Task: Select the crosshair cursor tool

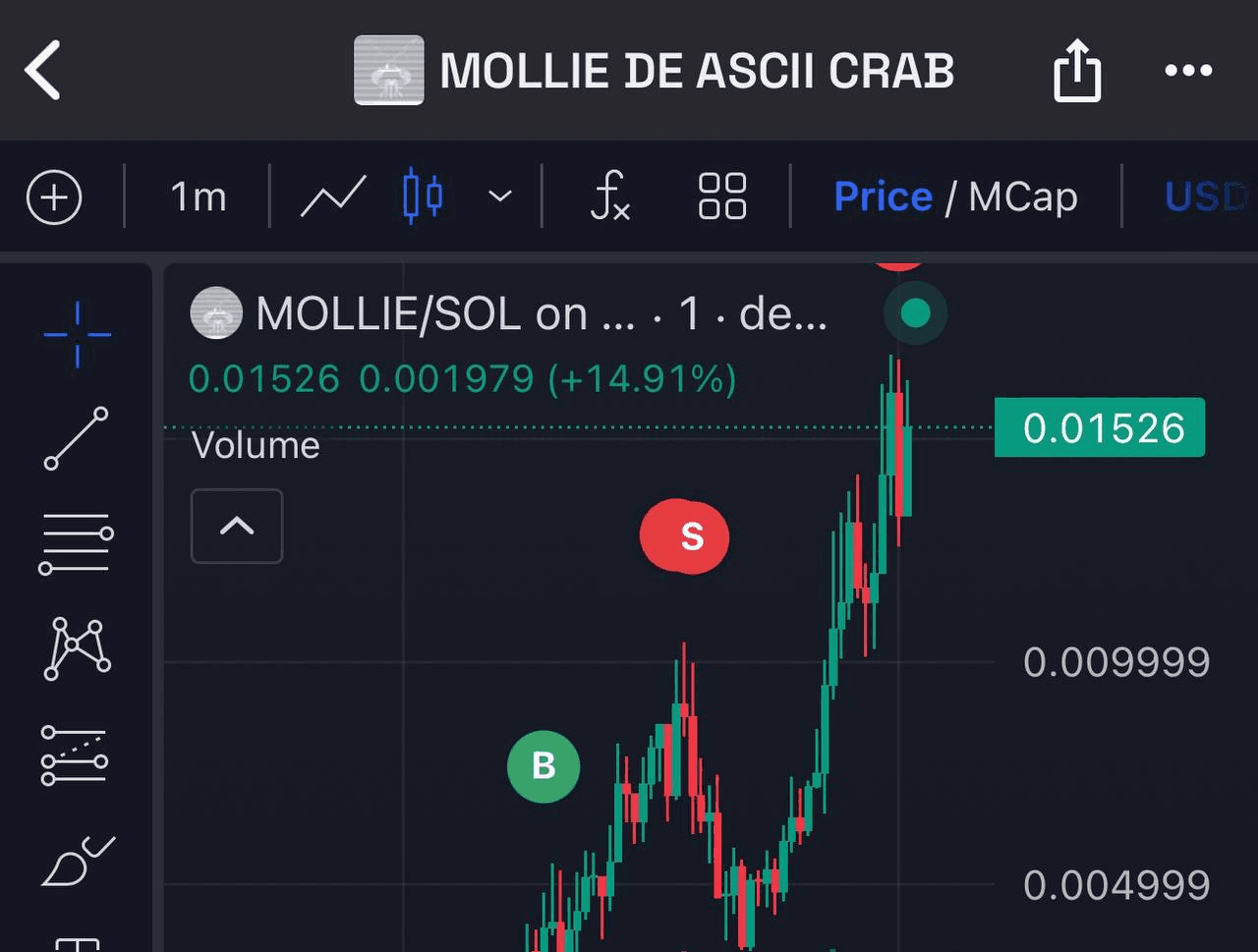Action: click(x=77, y=335)
